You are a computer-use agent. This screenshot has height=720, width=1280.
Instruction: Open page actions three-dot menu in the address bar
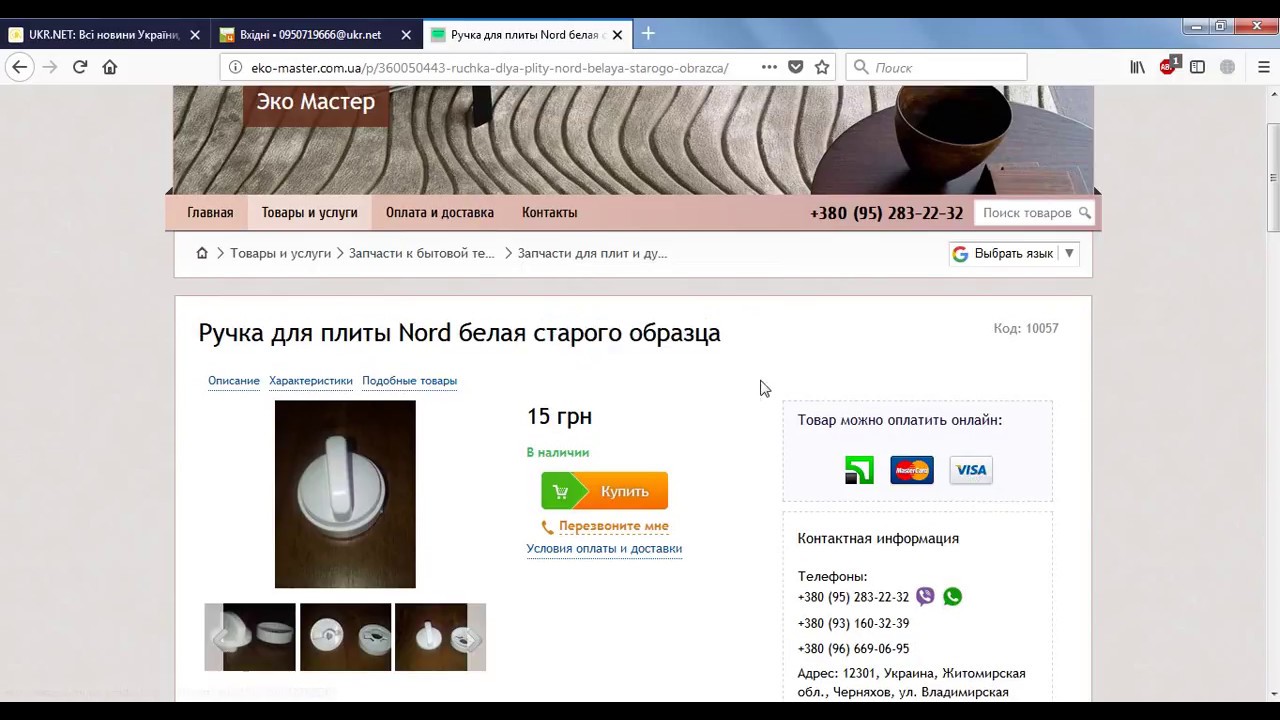pyautogui.click(x=769, y=67)
